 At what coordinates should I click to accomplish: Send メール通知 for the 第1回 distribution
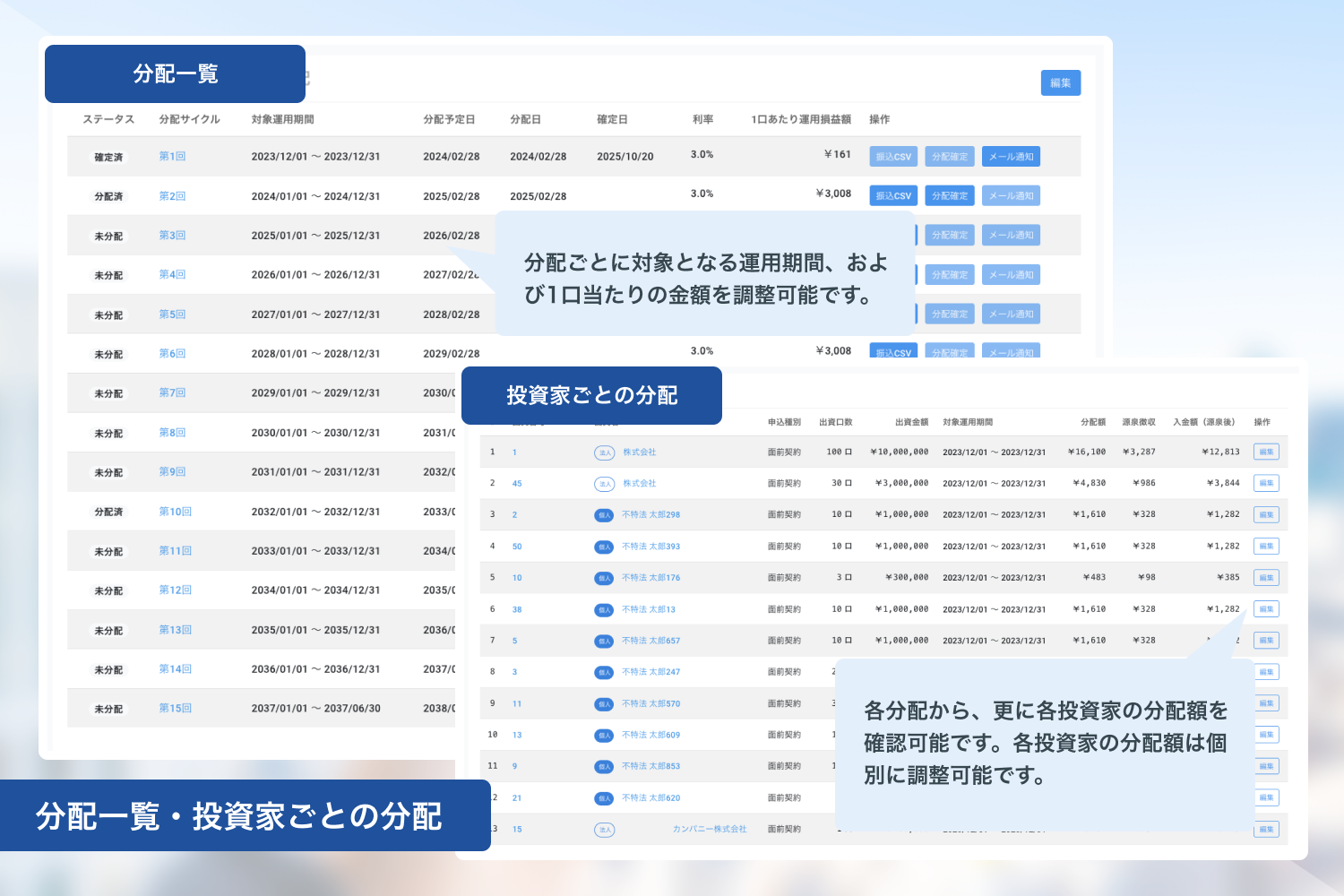click(1011, 157)
